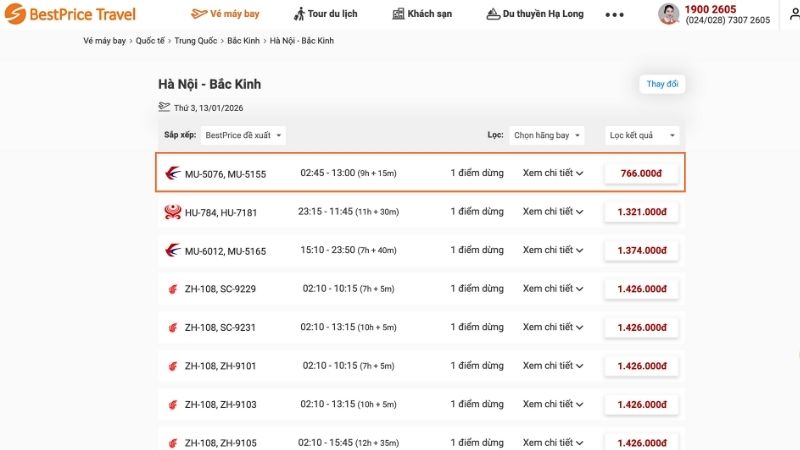Select the 1.426.000đ price for ZH-108, ZH-9105

(x=641, y=442)
